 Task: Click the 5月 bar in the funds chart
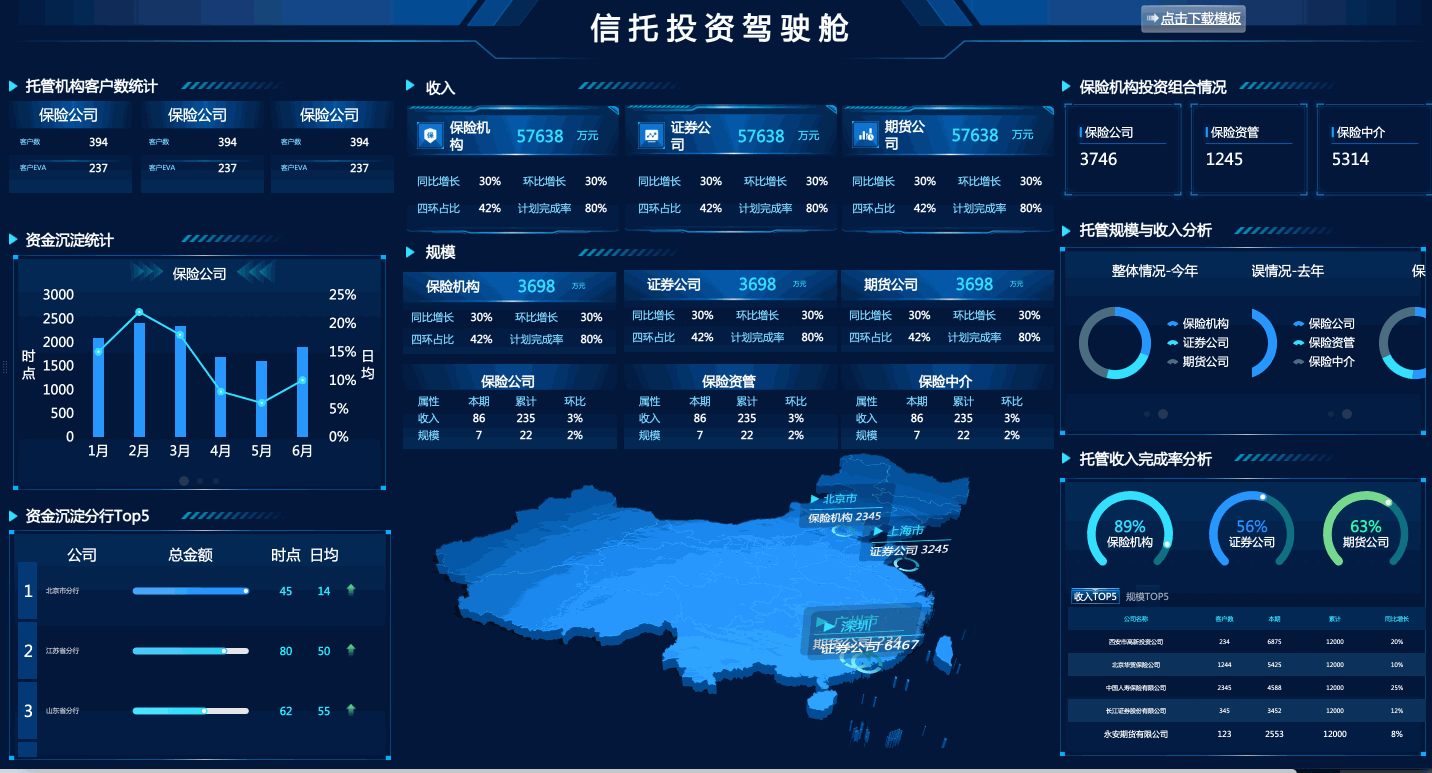click(x=262, y=399)
